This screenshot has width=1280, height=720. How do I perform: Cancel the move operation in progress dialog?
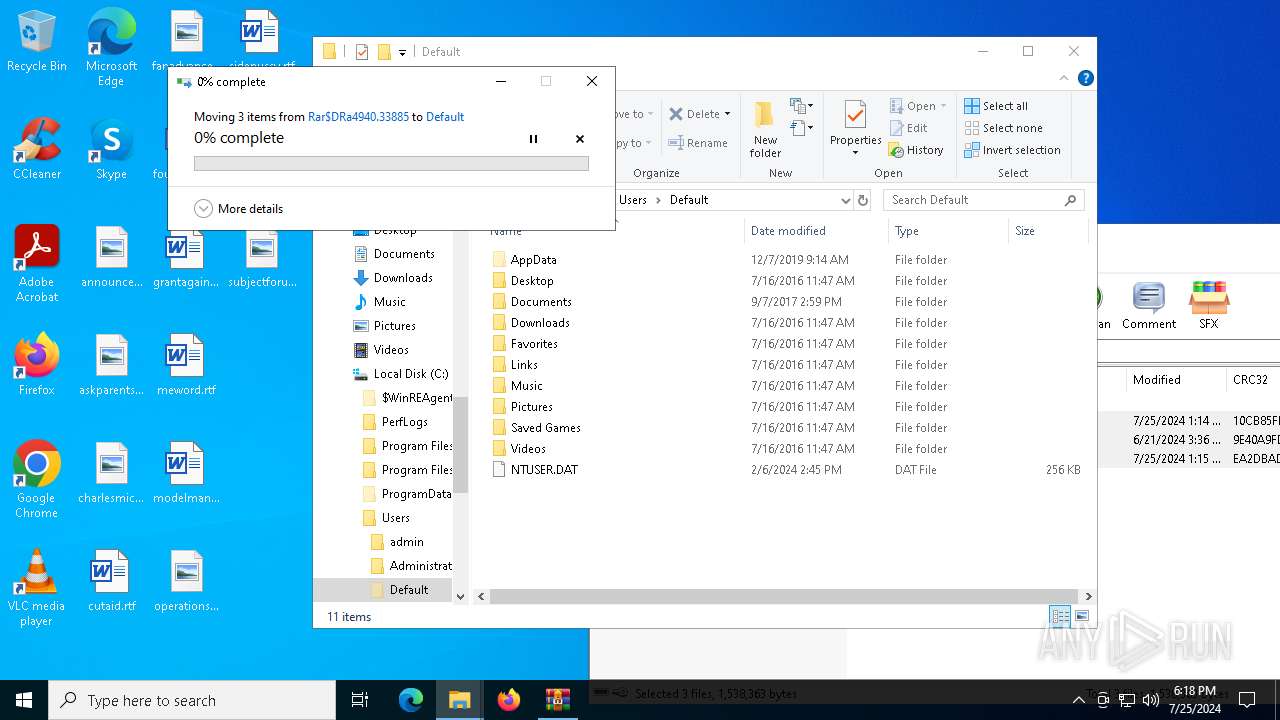tap(580, 139)
